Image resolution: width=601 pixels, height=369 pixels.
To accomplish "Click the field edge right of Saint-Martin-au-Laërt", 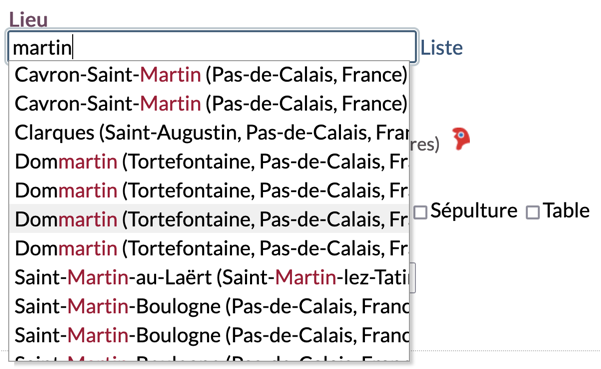I will (413, 278).
